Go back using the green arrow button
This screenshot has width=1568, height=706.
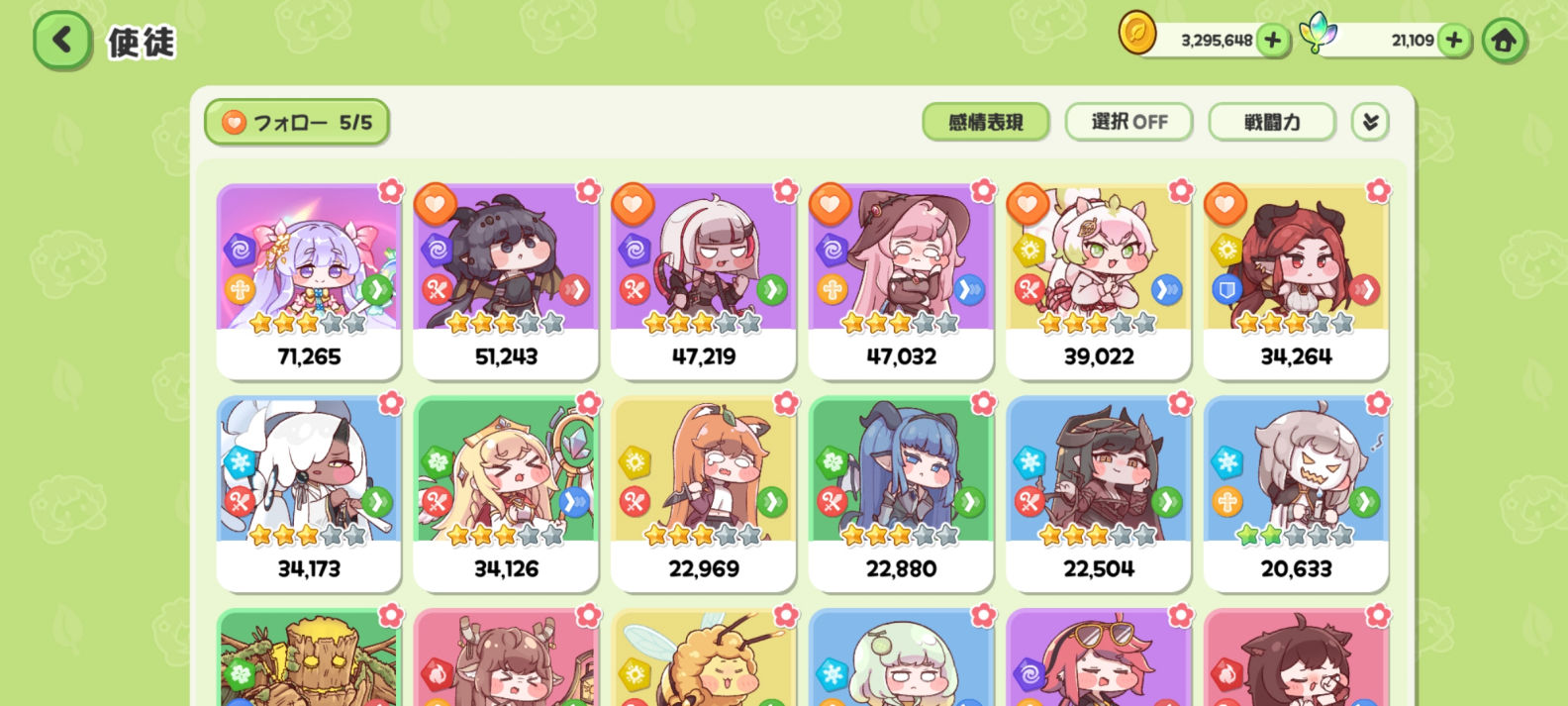[62, 41]
